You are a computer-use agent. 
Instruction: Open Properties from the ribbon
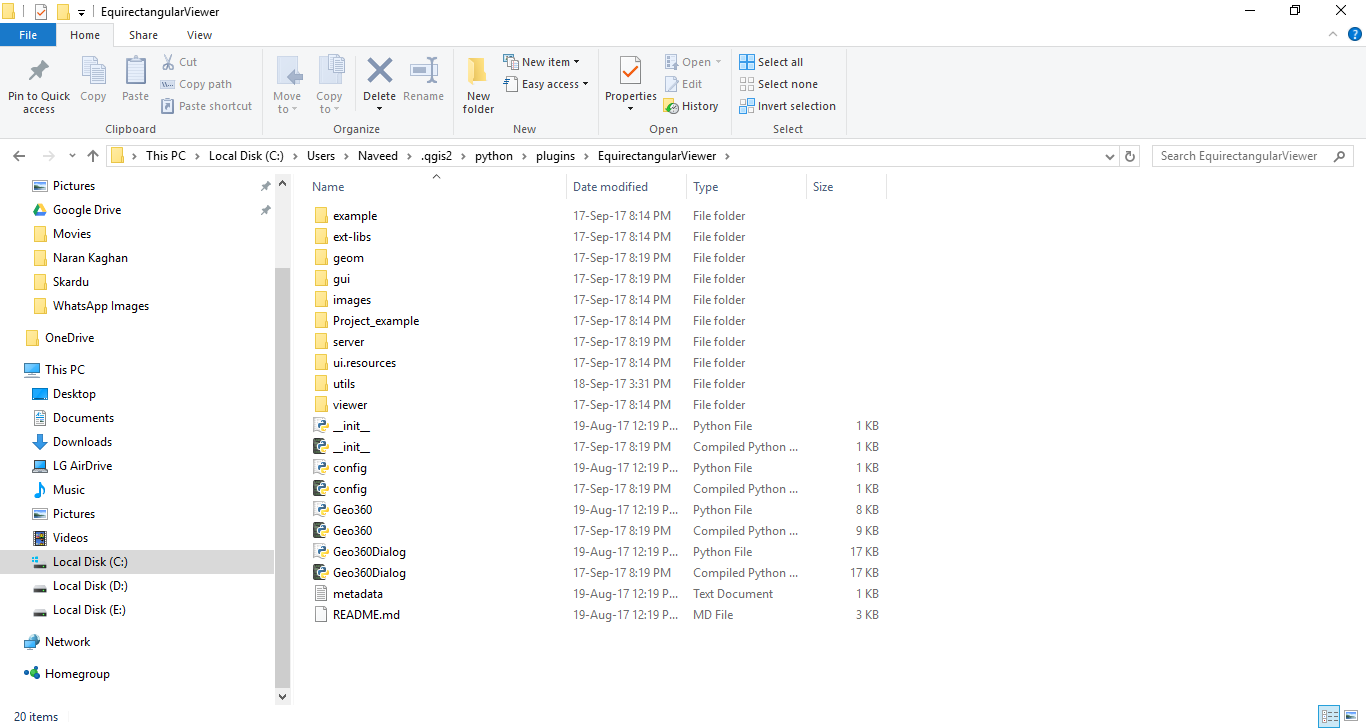point(629,84)
